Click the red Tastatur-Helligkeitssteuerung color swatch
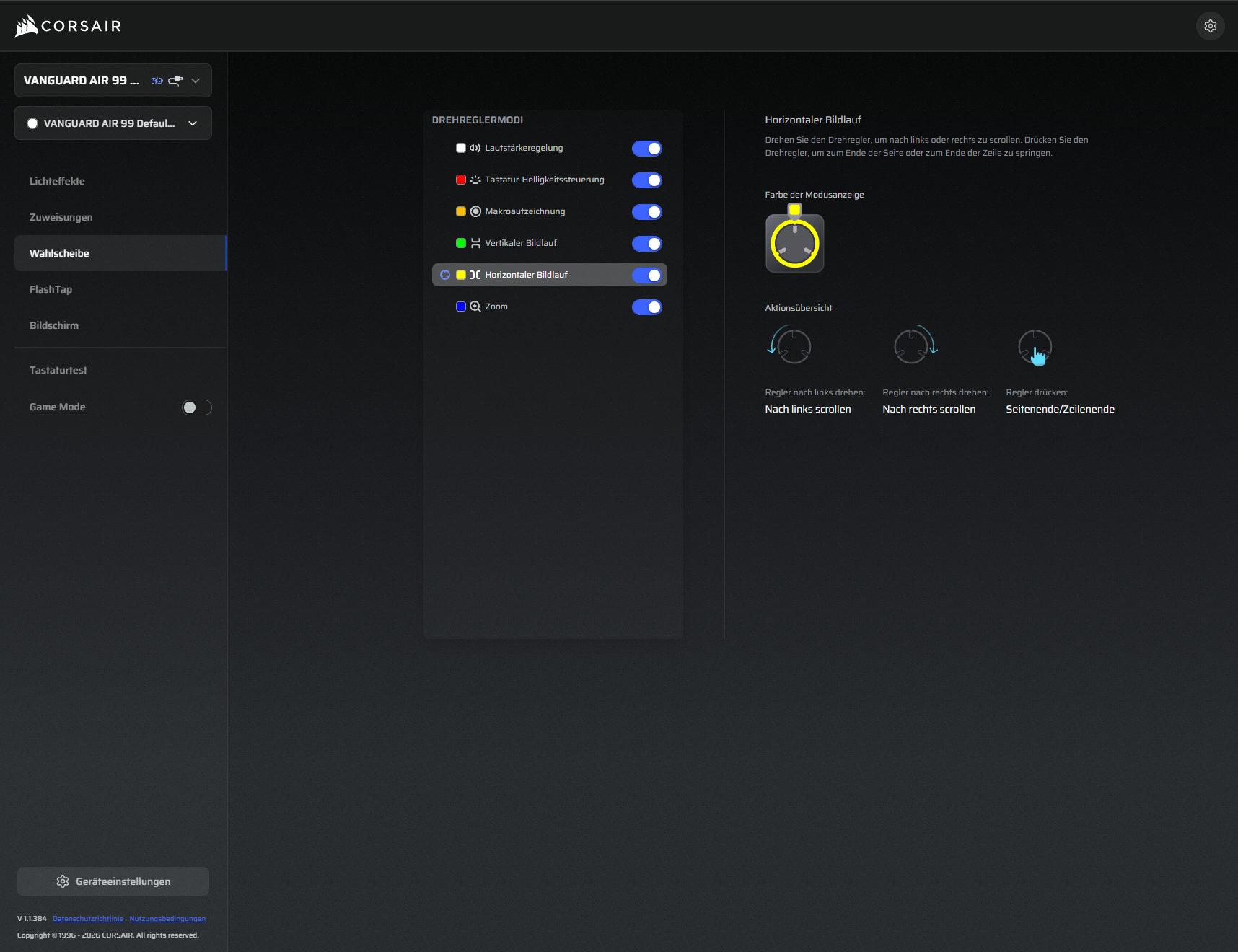This screenshot has width=1238, height=952. pos(461,180)
